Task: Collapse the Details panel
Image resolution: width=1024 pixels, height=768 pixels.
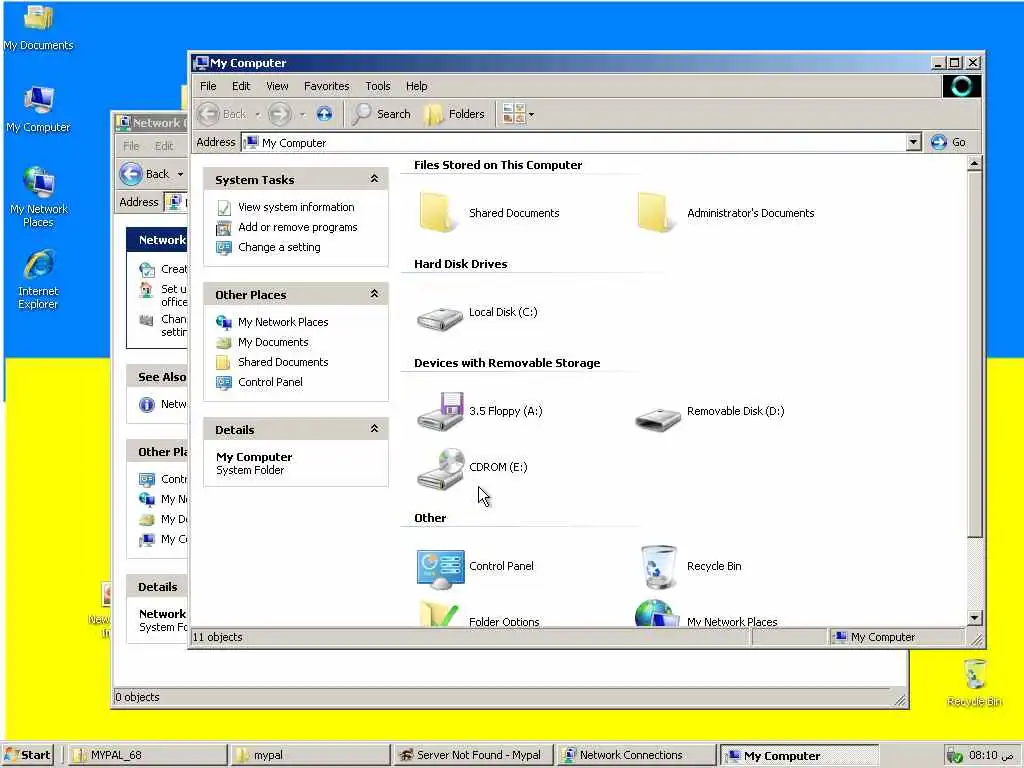Action: pos(374,429)
